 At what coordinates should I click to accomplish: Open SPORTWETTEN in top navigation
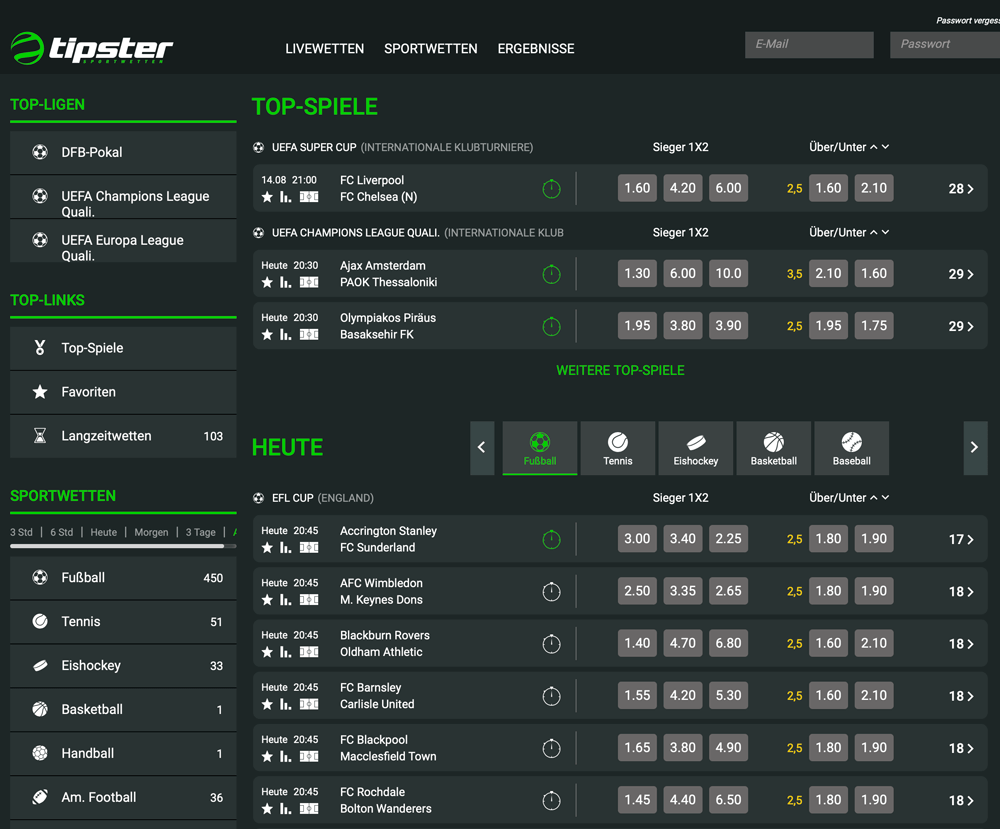430,49
